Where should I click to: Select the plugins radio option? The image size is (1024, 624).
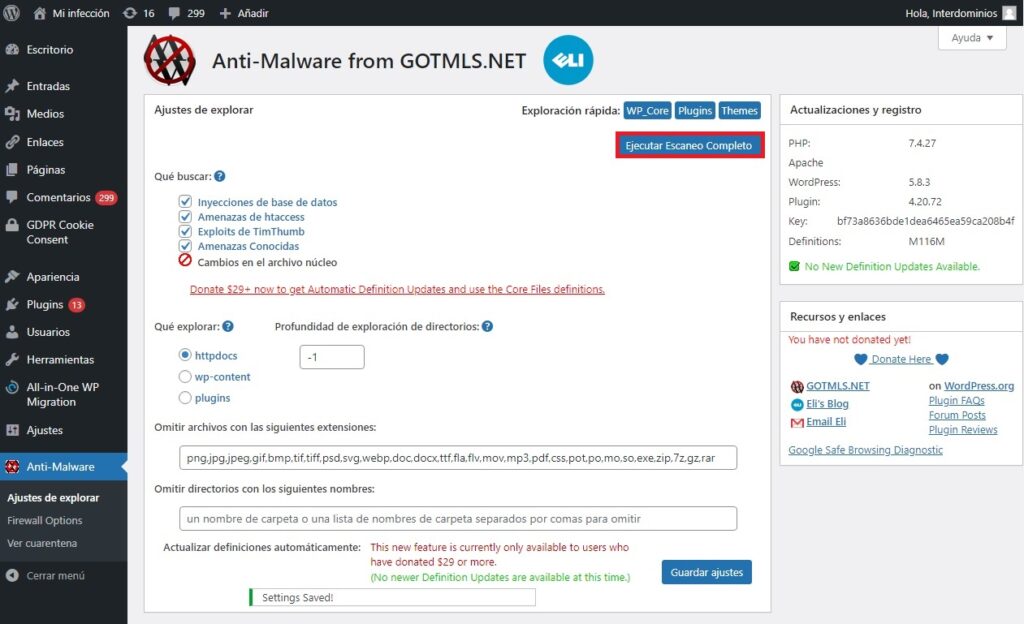(185, 398)
